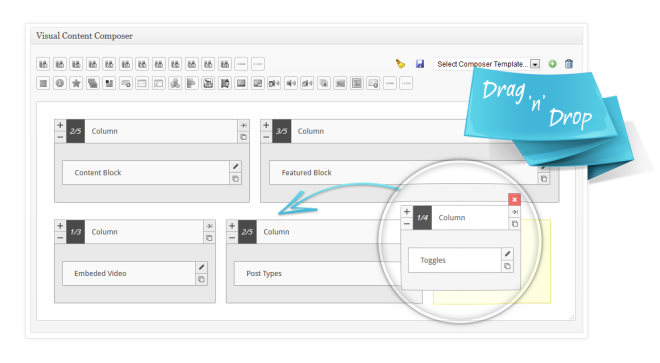Edit the Embeded Video element

pyautogui.click(x=202, y=267)
